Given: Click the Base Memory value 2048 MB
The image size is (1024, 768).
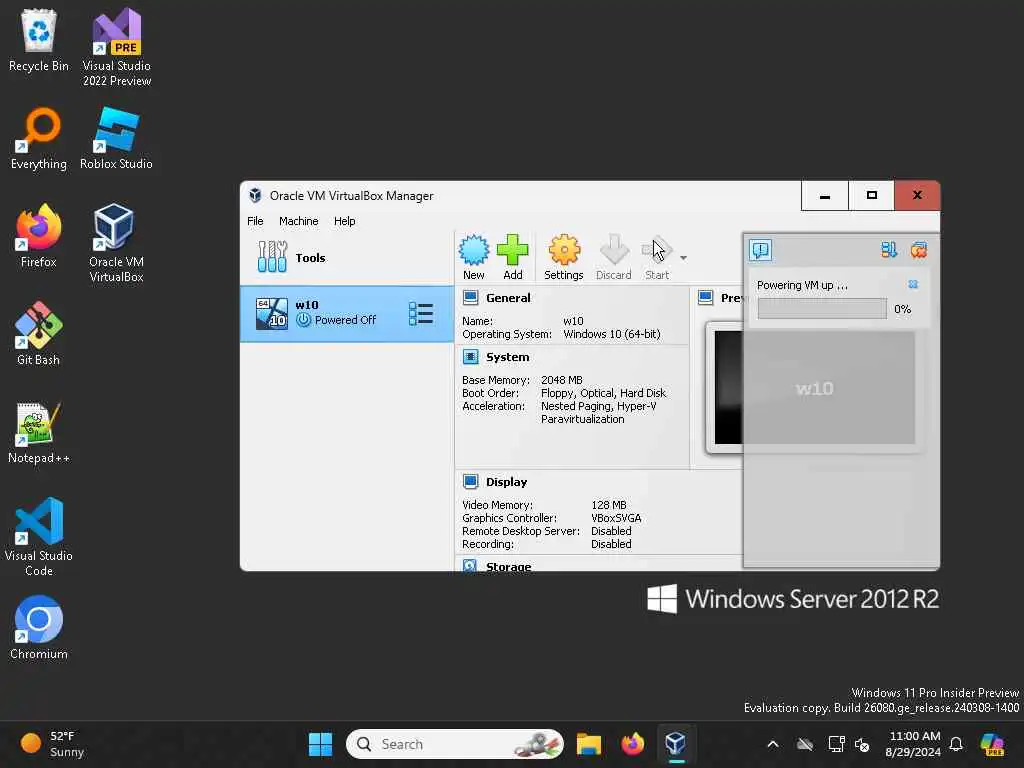Looking at the screenshot, I should (x=562, y=380).
